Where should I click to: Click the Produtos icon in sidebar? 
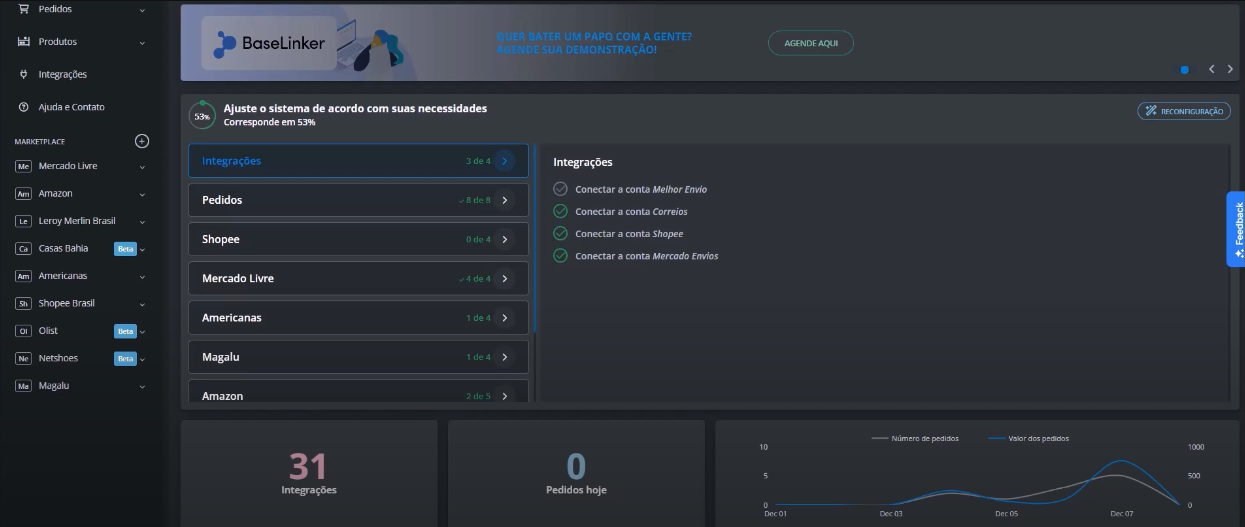24,42
